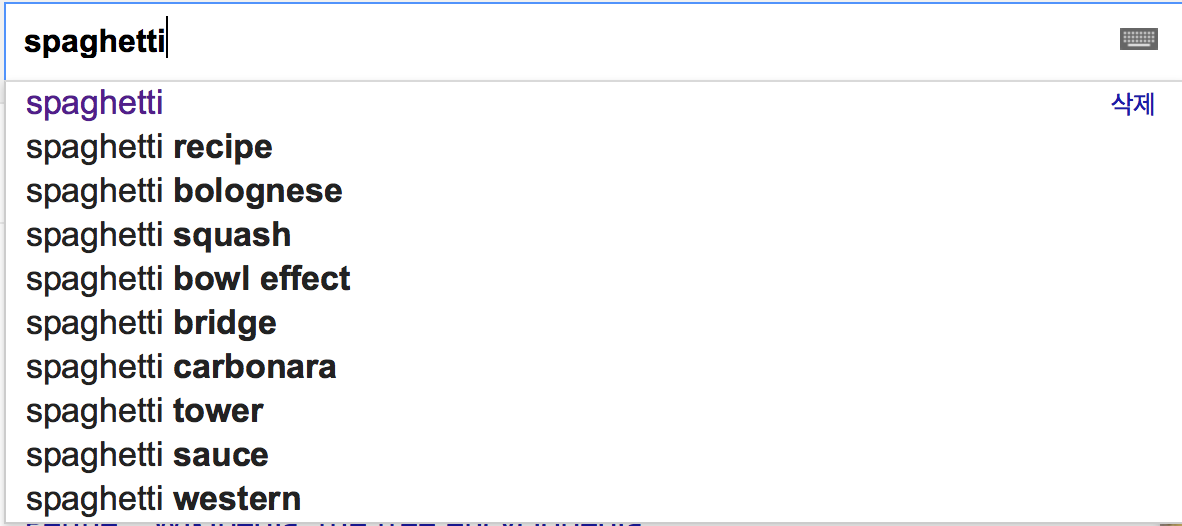Pick the 'spaghetti western' suggestion
The width and height of the screenshot is (1182, 526).
click(163, 499)
